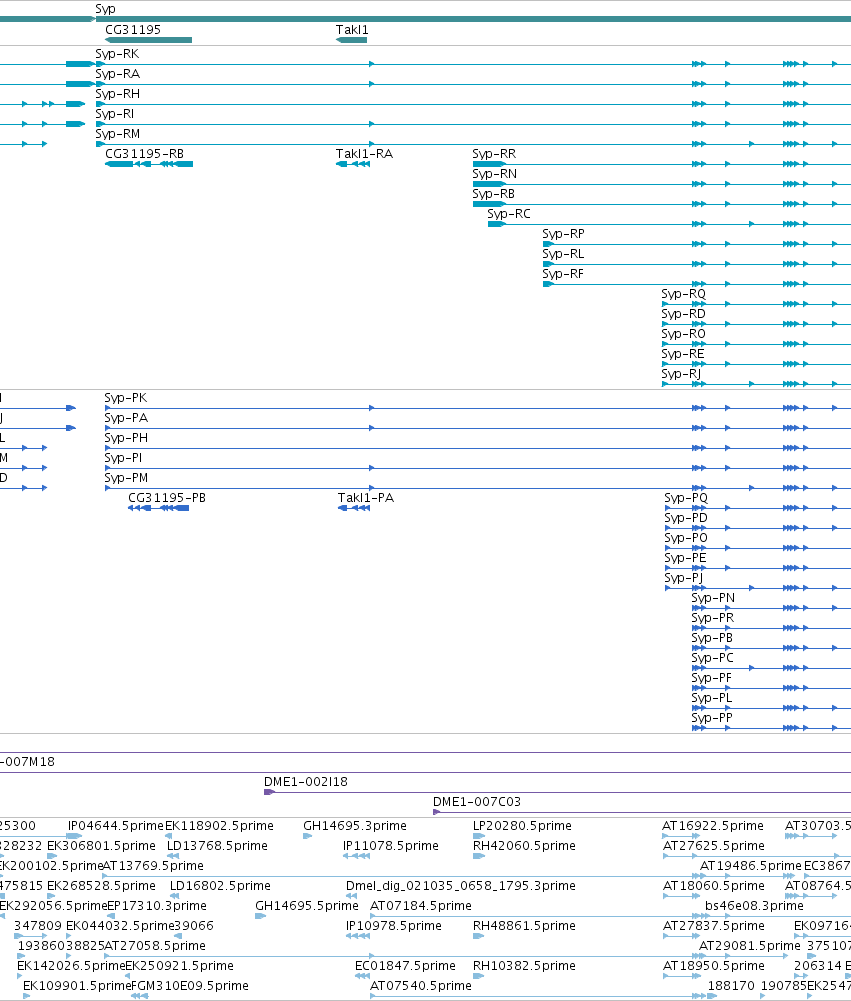Select transcript Syp-RI label
This screenshot has height=1001, width=851.
(x=115, y=114)
